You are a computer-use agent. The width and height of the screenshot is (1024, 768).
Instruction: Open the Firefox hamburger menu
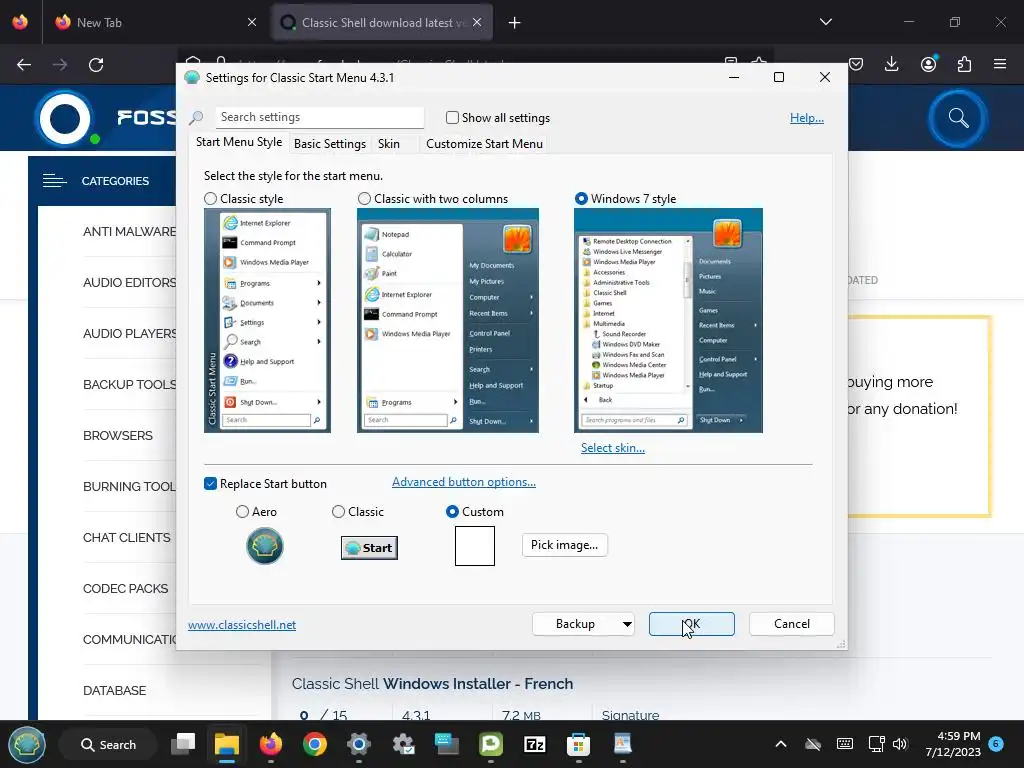point(1000,64)
